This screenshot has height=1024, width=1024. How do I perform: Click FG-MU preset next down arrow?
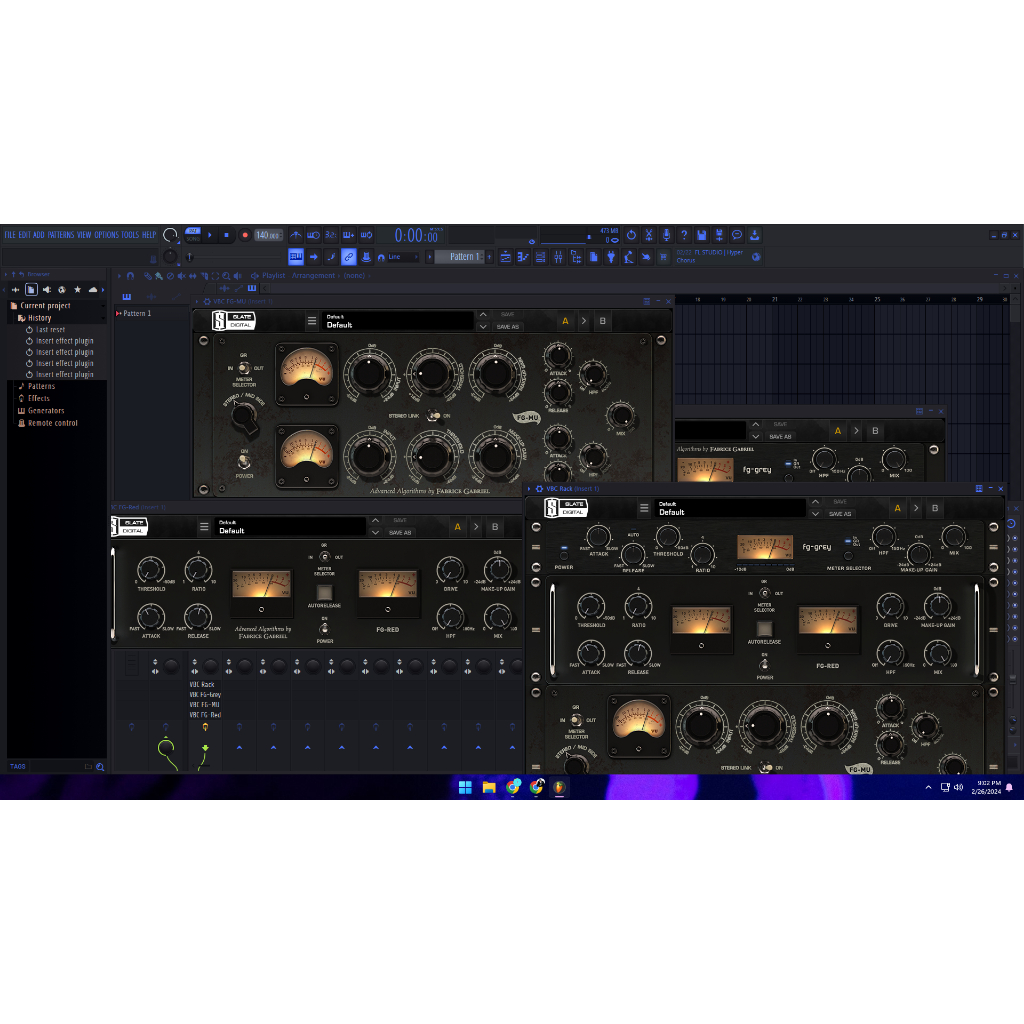(483, 327)
